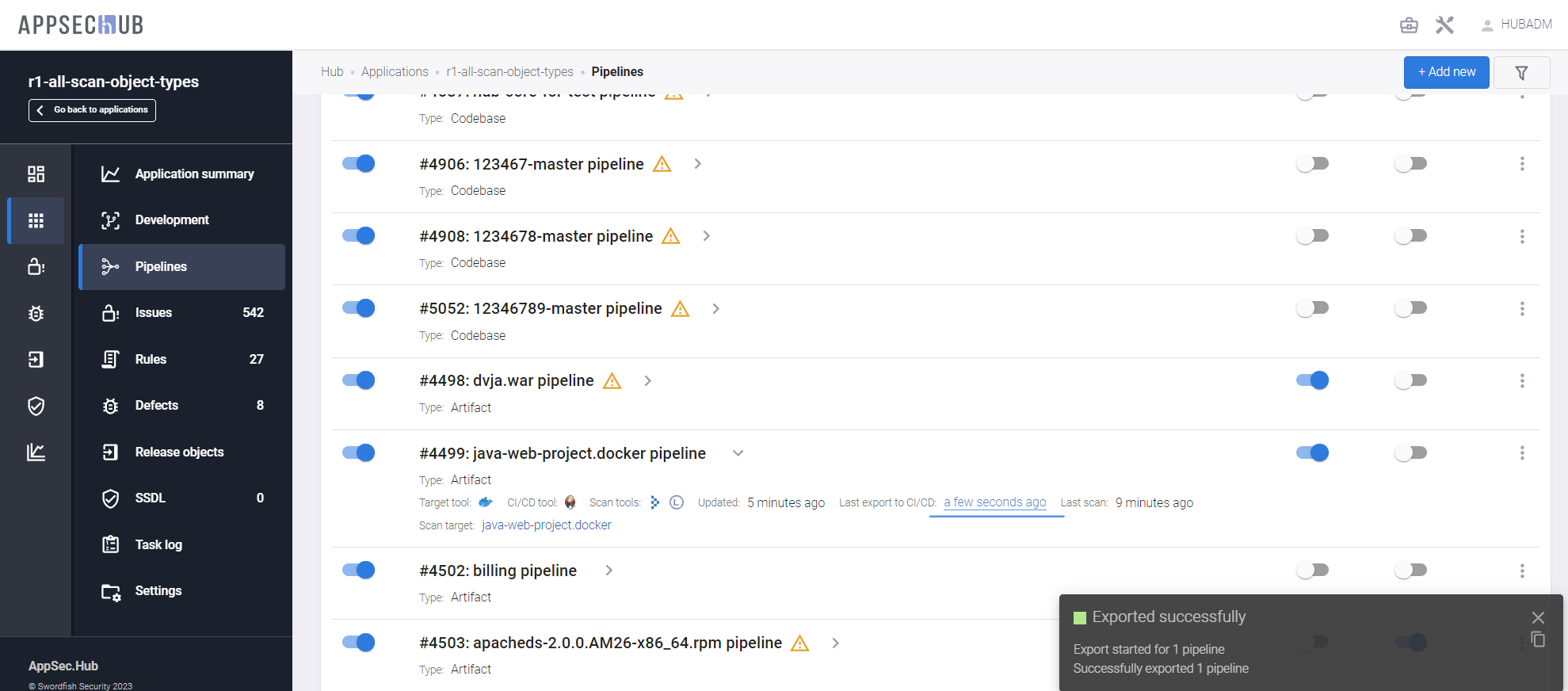Click the Add new button
Screen dimensions: 1568x691
pos(1446,72)
